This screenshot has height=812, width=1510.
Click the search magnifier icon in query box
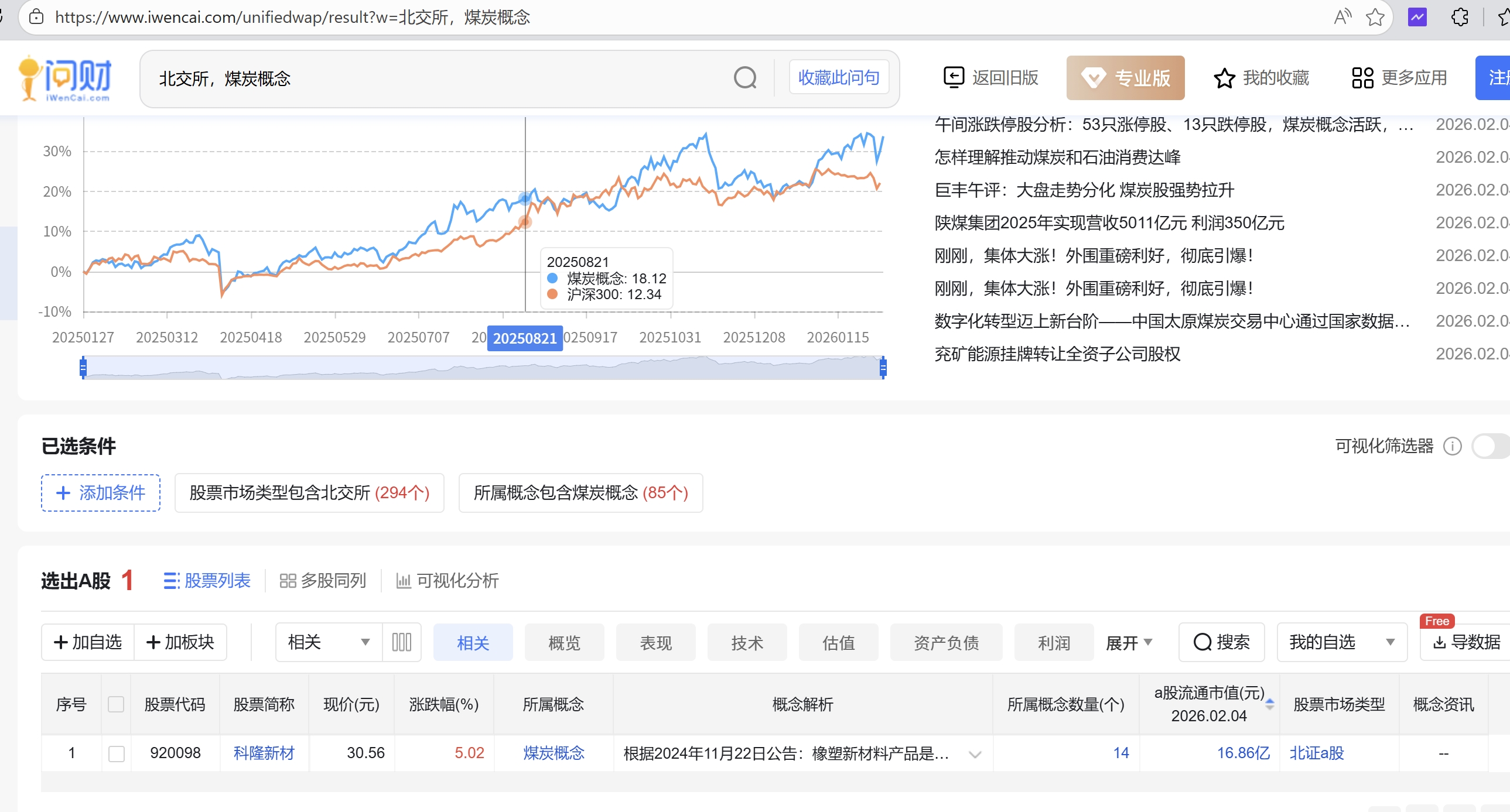pyautogui.click(x=745, y=78)
